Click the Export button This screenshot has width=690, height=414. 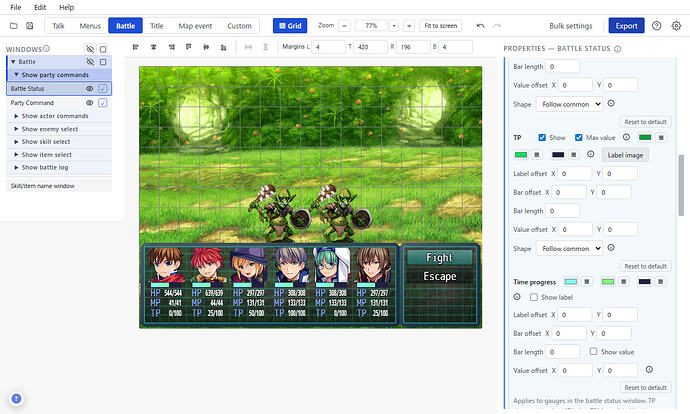(x=627, y=26)
